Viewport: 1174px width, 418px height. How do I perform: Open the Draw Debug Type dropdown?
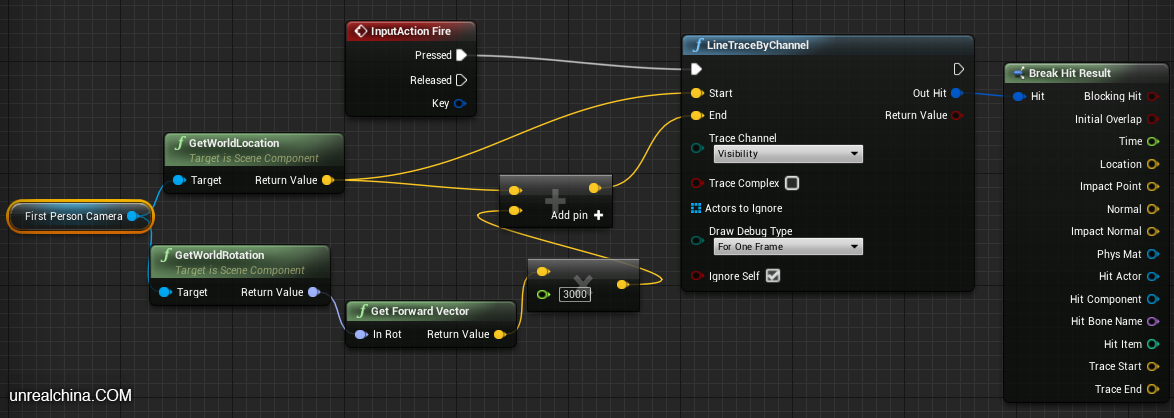coord(788,246)
